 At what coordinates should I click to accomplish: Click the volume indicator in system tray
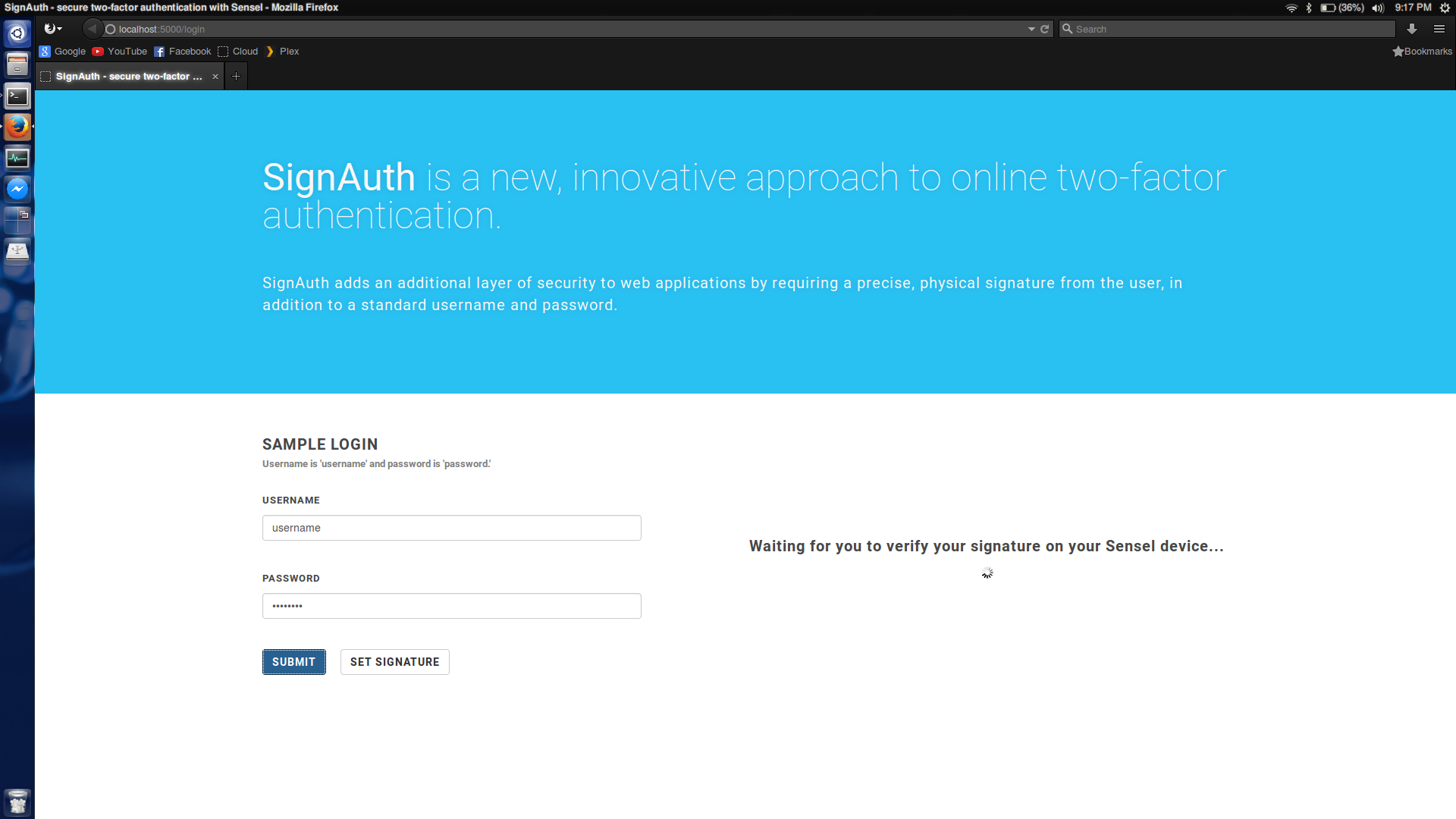tap(1378, 8)
